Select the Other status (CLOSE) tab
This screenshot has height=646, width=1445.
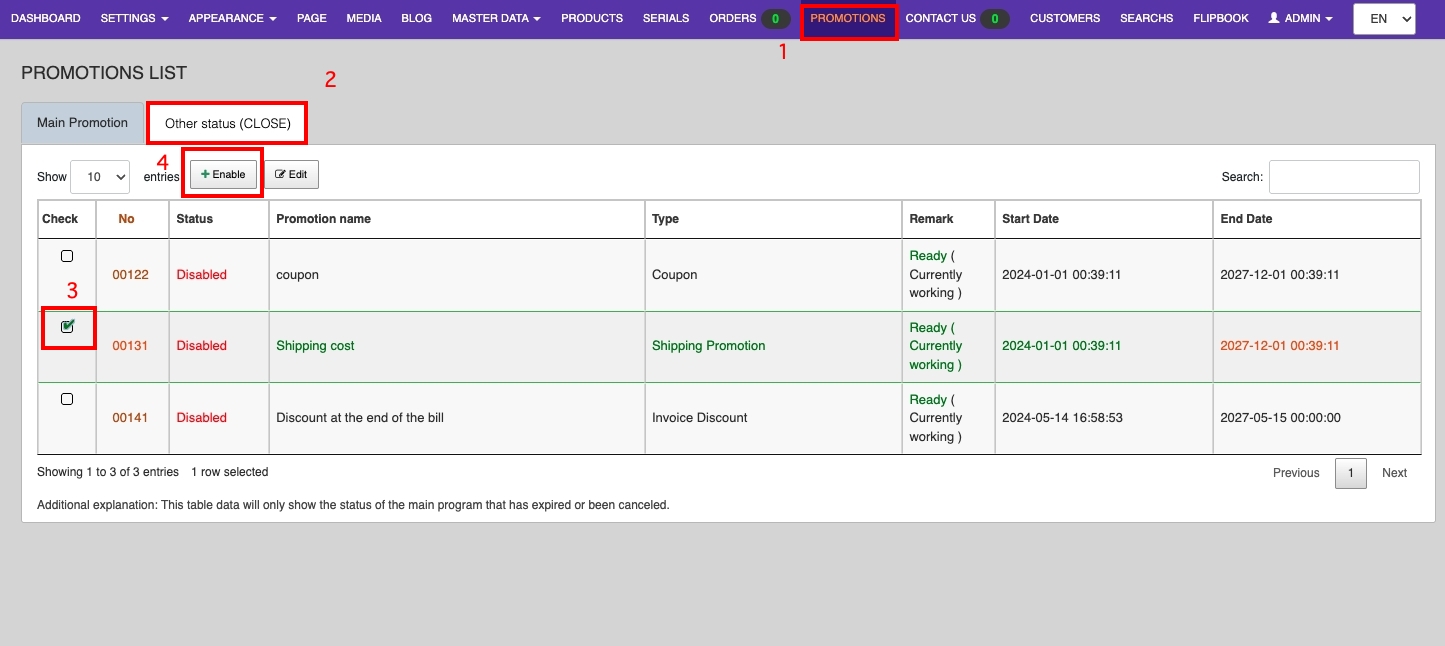[x=227, y=124]
